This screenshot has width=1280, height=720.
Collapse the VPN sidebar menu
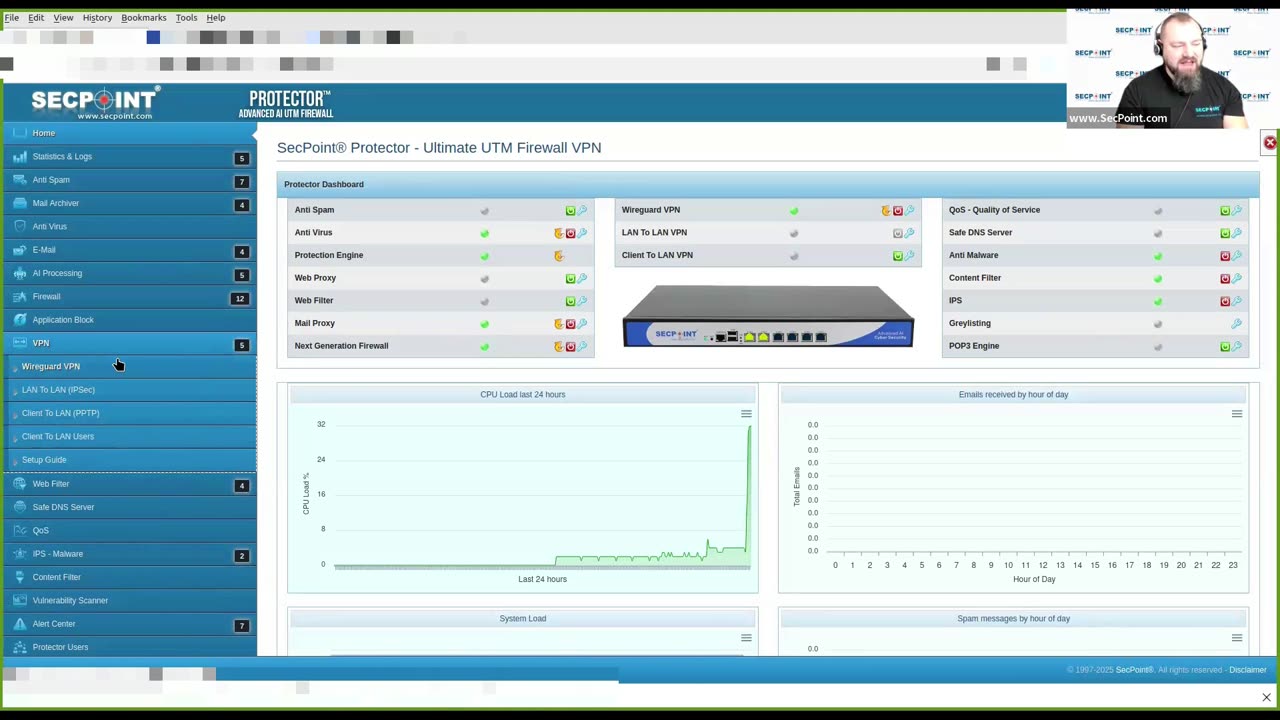click(x=128, y=343)
